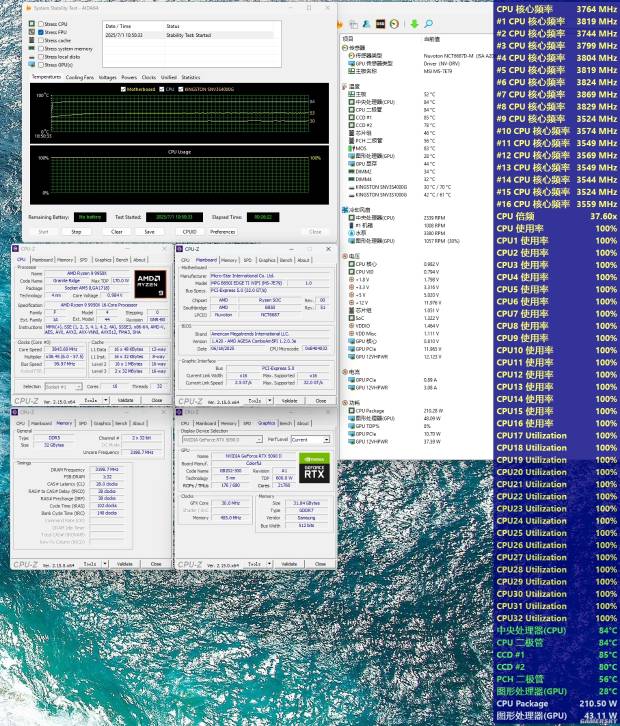Image resolution: width=620 pixels, height=726 pixels.
Task: Click the NVIDIA GeForce RTX logo in CPU-Z
Action: 314,468
